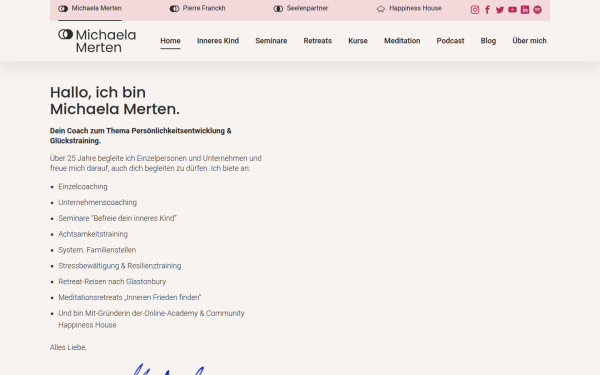Open Happiness House top-bar link
The height and width of the screenshot is (375, 600).
[409, 8]
